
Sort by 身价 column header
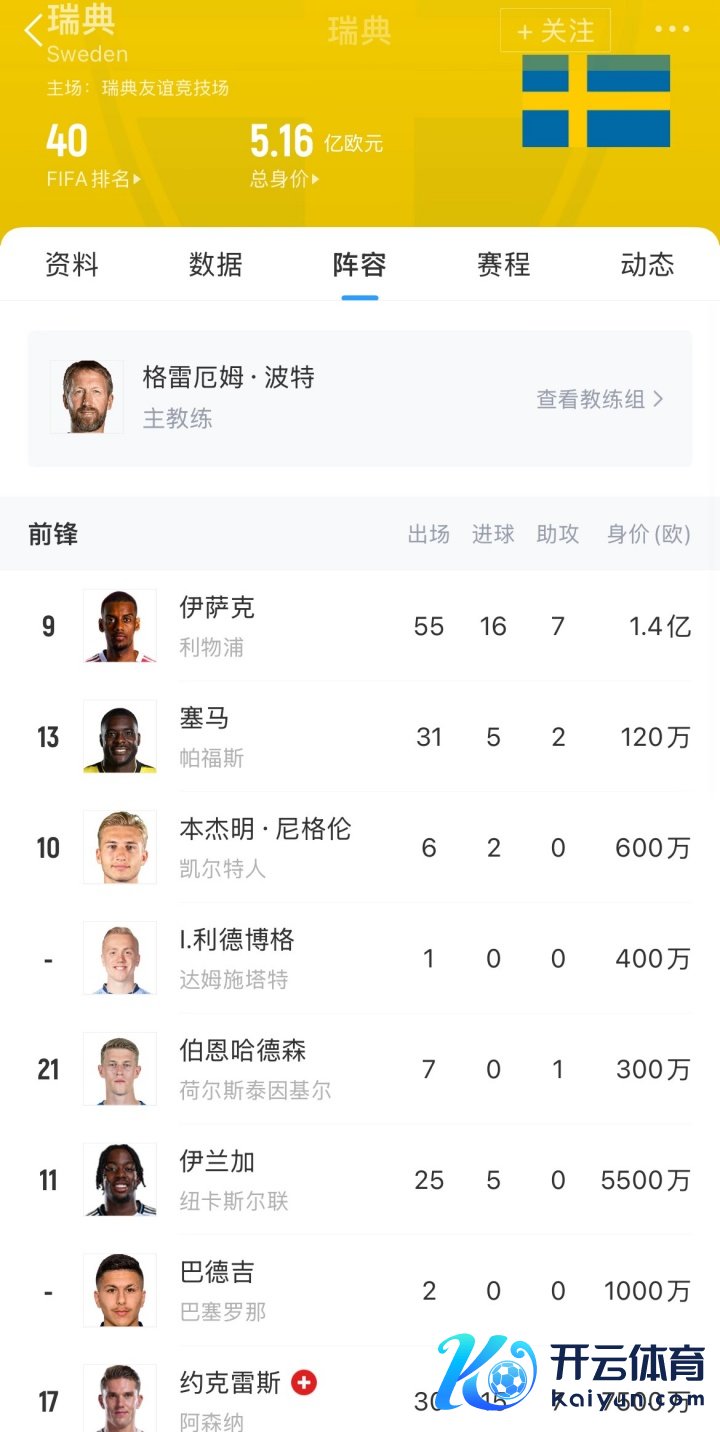coord(648,534)
